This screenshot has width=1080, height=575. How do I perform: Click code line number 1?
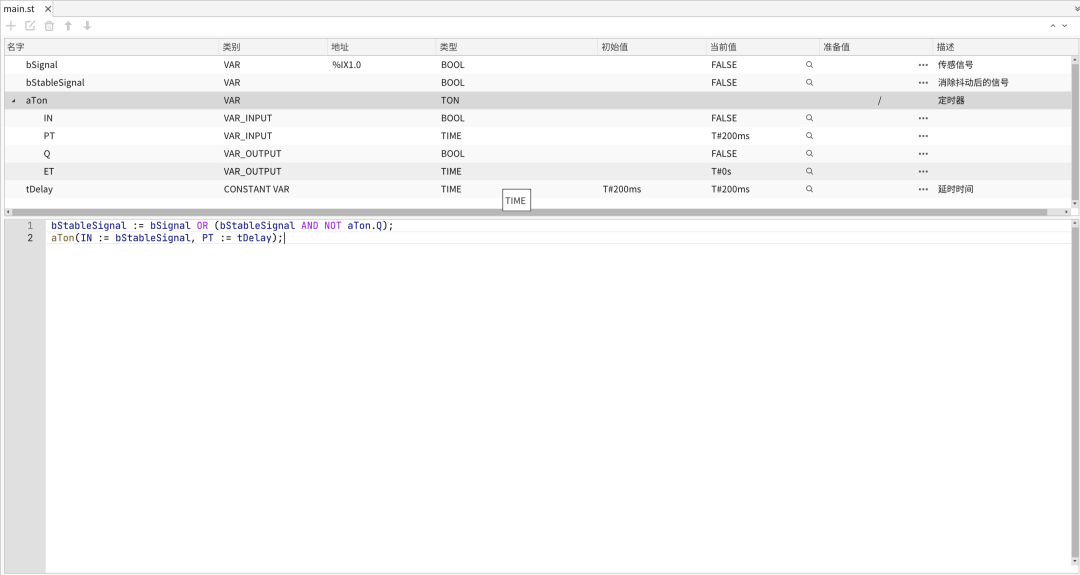click(x=30, y=226)
